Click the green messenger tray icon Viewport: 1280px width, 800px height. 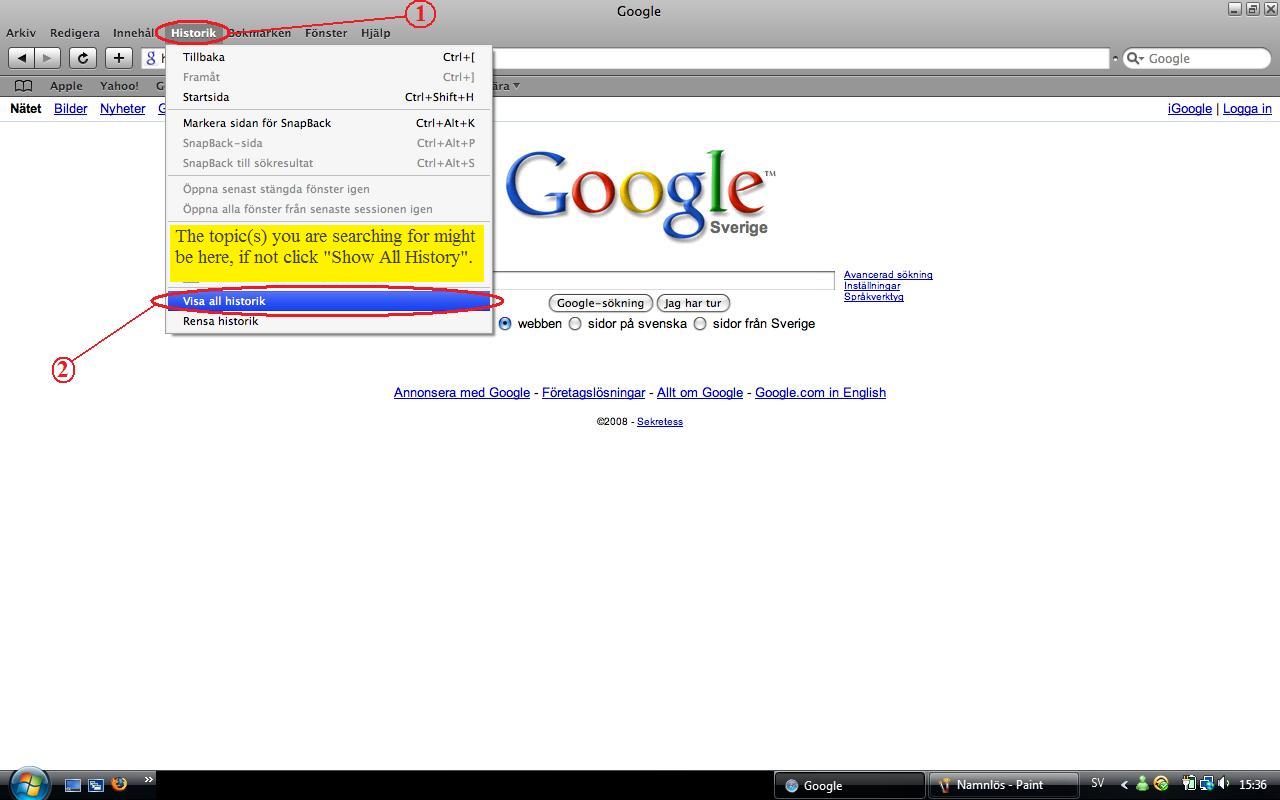click(1141, 784)
